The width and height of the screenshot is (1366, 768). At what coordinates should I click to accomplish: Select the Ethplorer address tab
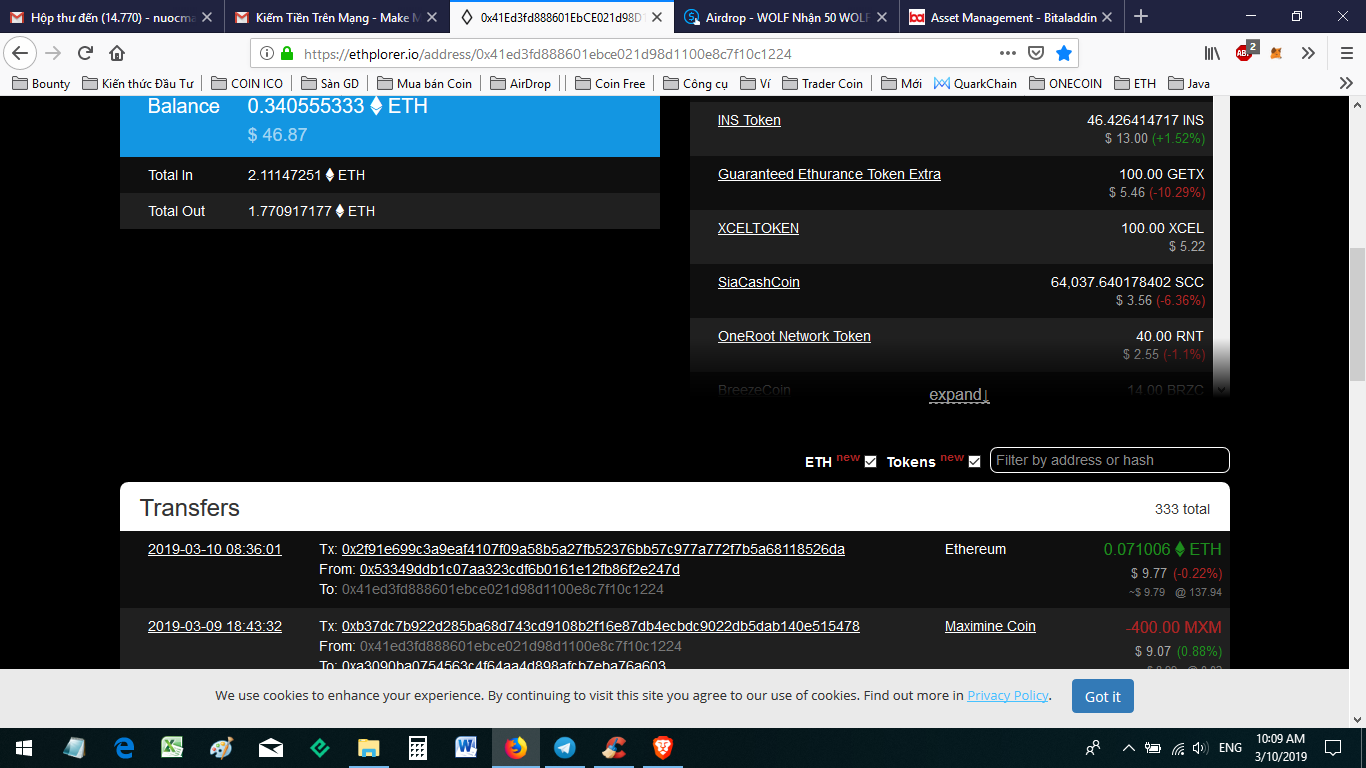562,17
